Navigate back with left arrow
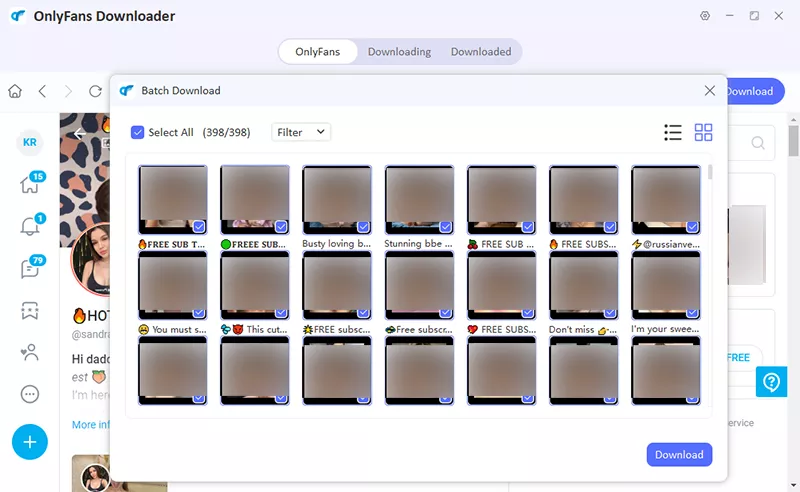This screenshot has height=492, width=800. pos(42,91)
